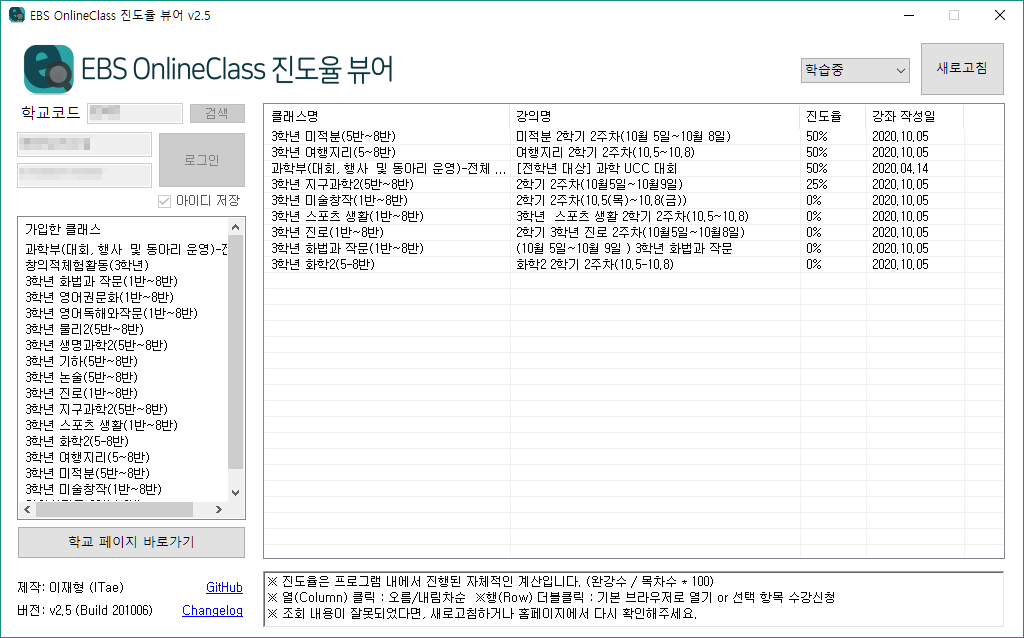Screen dimensions: 1024x638
Task: Open the Changelog link
Action: [x=212, y=611]
